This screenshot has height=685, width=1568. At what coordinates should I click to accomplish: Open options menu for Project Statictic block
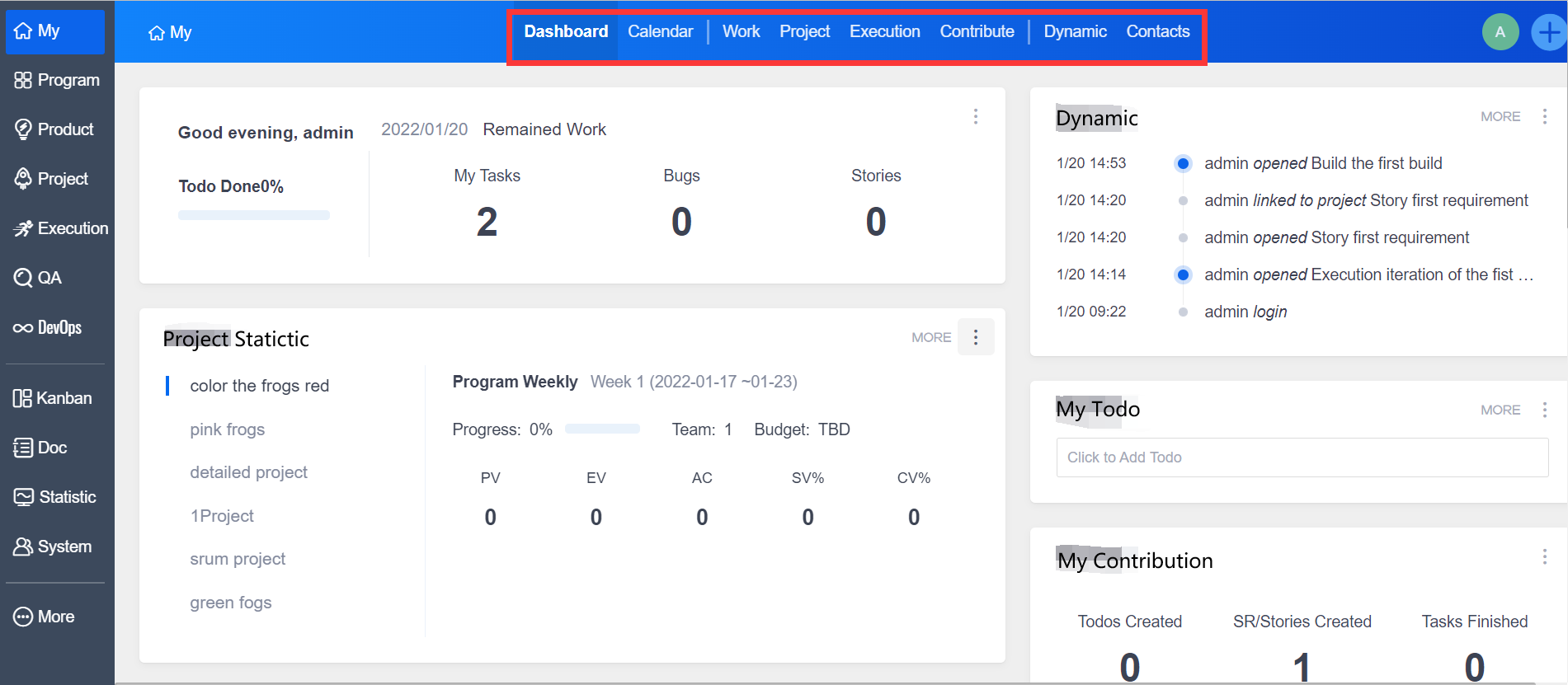coord(976,337)
